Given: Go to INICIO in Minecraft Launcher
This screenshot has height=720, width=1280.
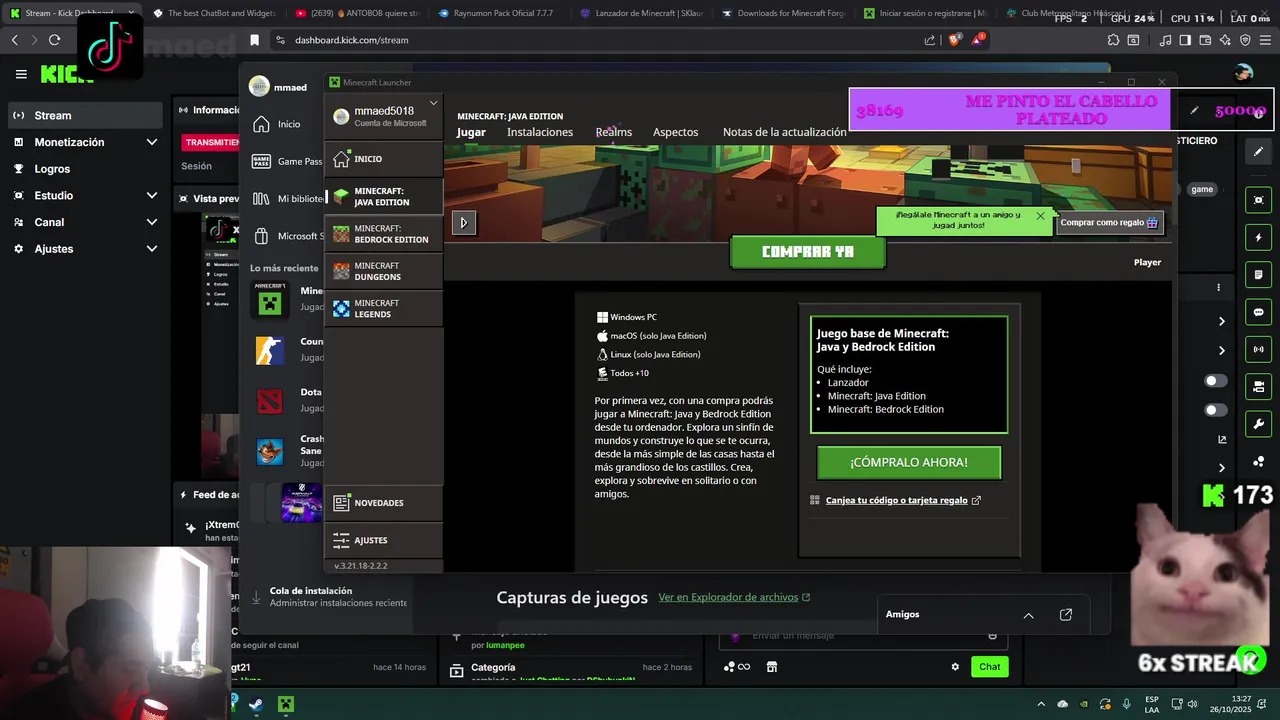Looking at the screenshot, I should pos(384,159).
